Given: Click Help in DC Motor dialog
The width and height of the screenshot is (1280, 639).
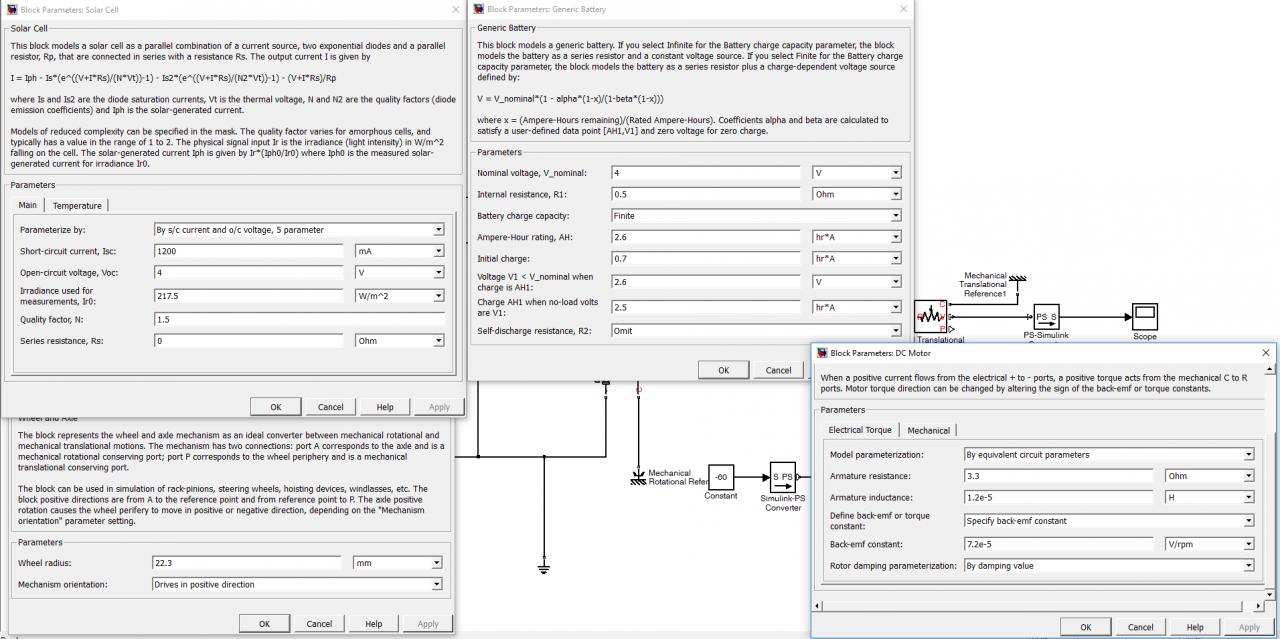Looking at the screenshot, I should click(x=1195, y=627).
